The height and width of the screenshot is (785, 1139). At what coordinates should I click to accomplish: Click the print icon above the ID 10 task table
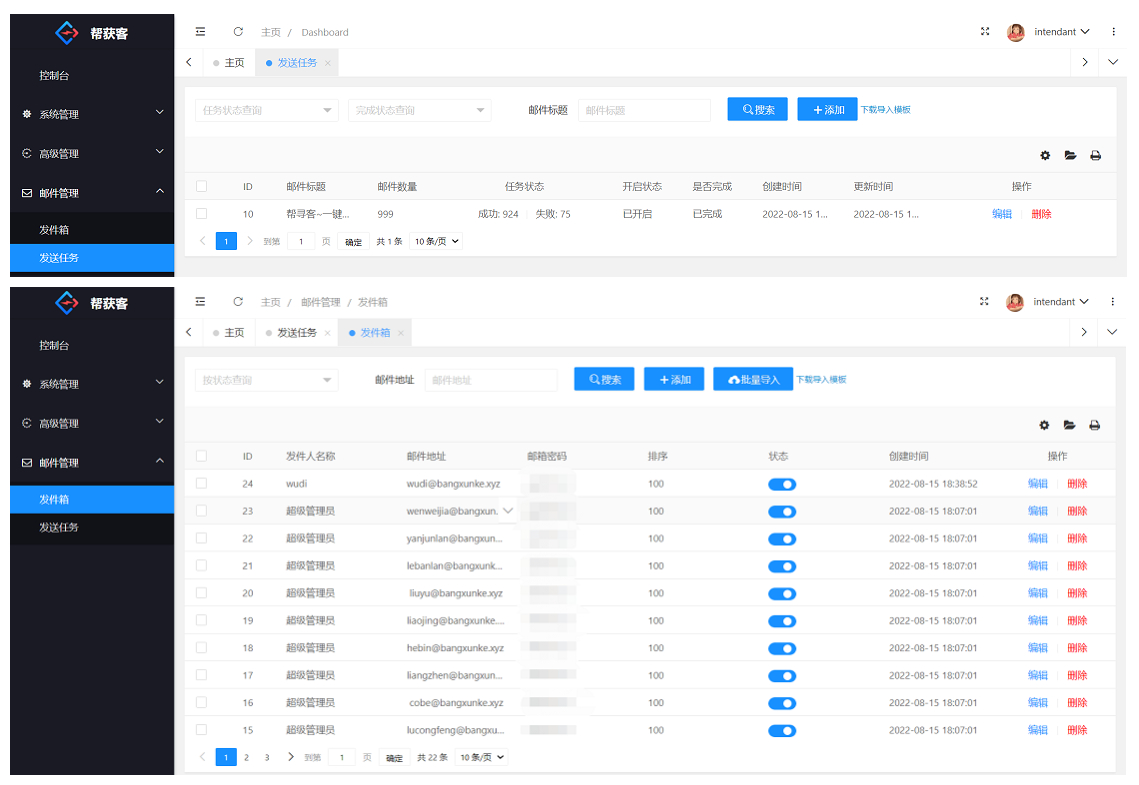(x=1095, y=156)
